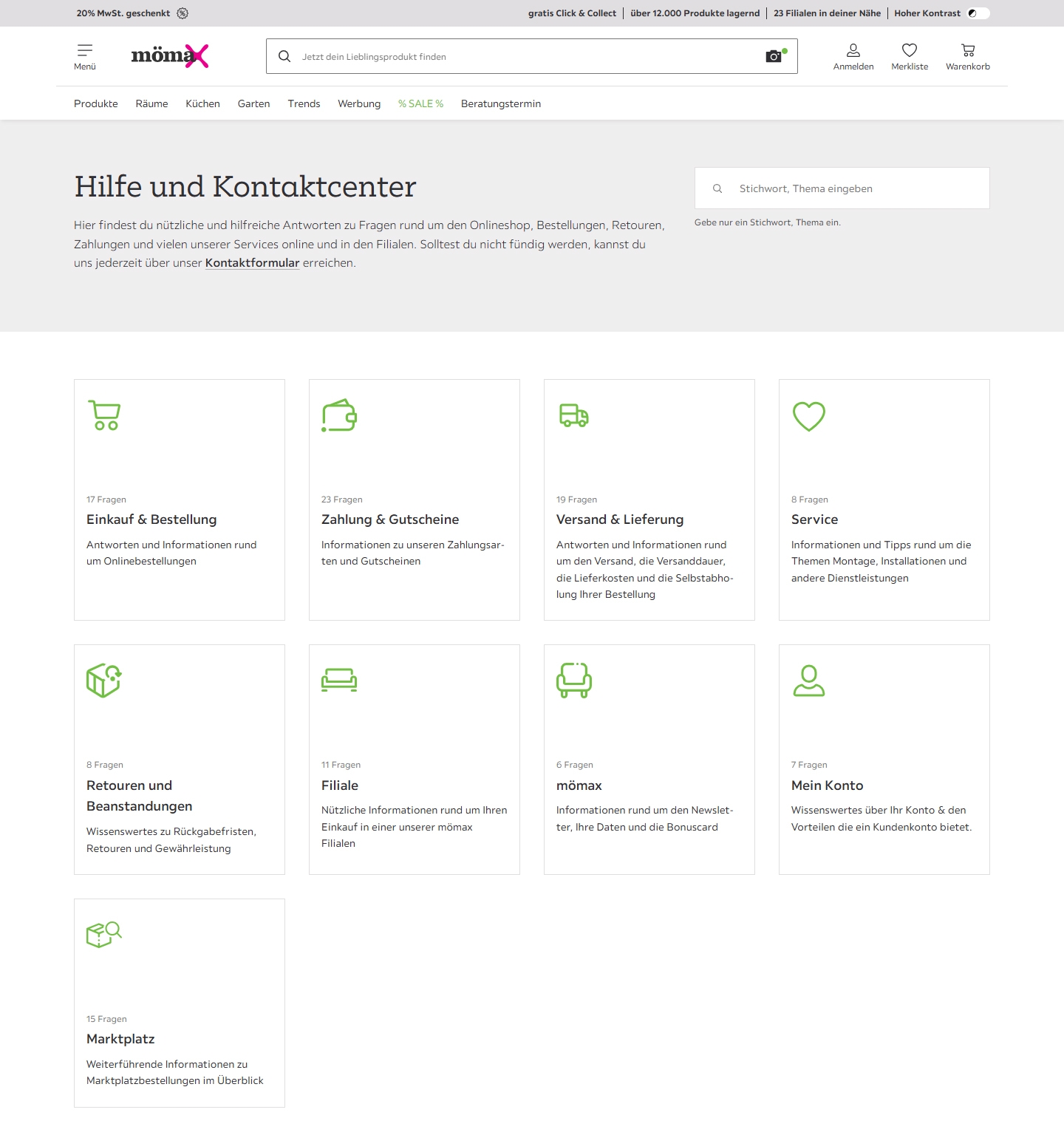The width and height of the screenshot is (1064, 1135).
Task: Open the Marktplatz card heading
Action: [120, 1039]
